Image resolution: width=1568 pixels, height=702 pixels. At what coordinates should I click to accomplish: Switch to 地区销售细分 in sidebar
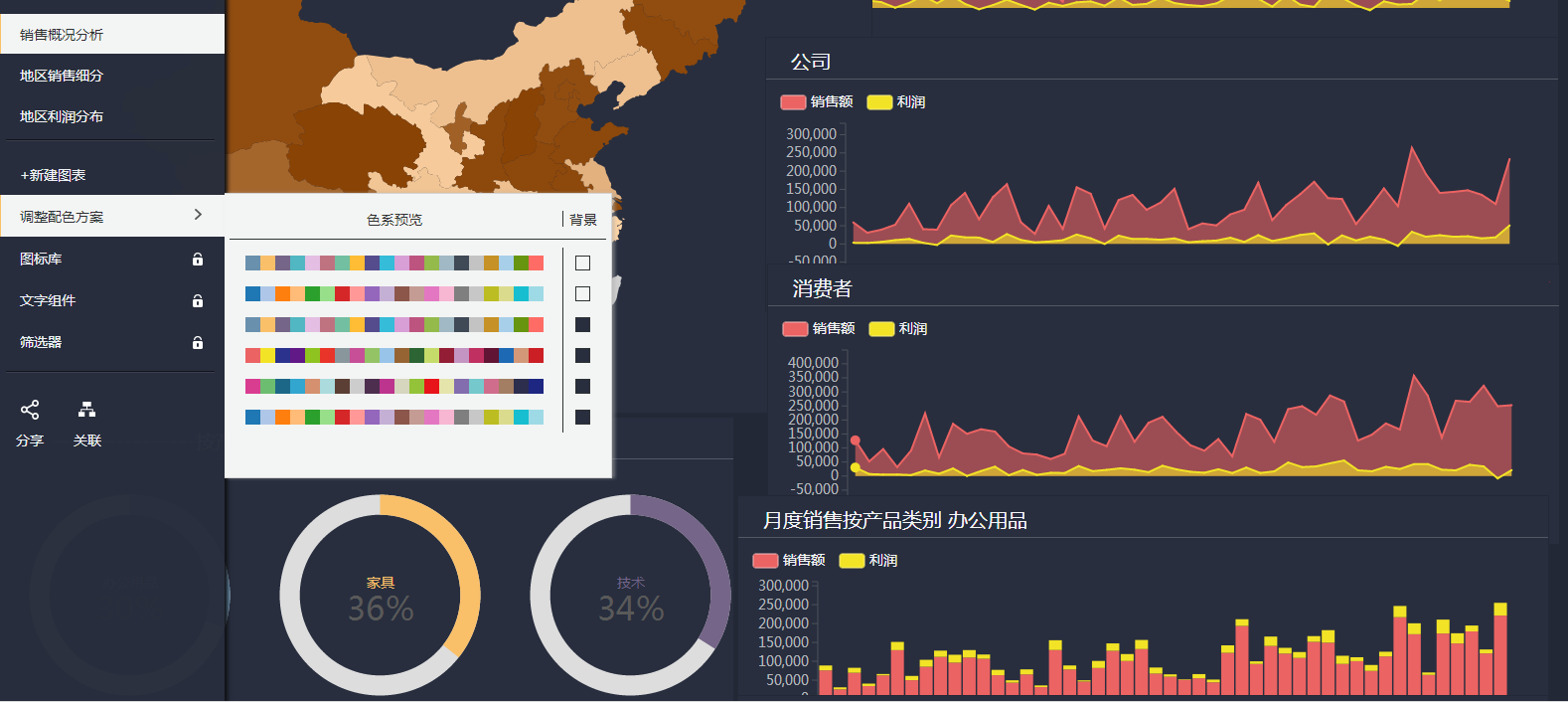click(x=62, y=76)
